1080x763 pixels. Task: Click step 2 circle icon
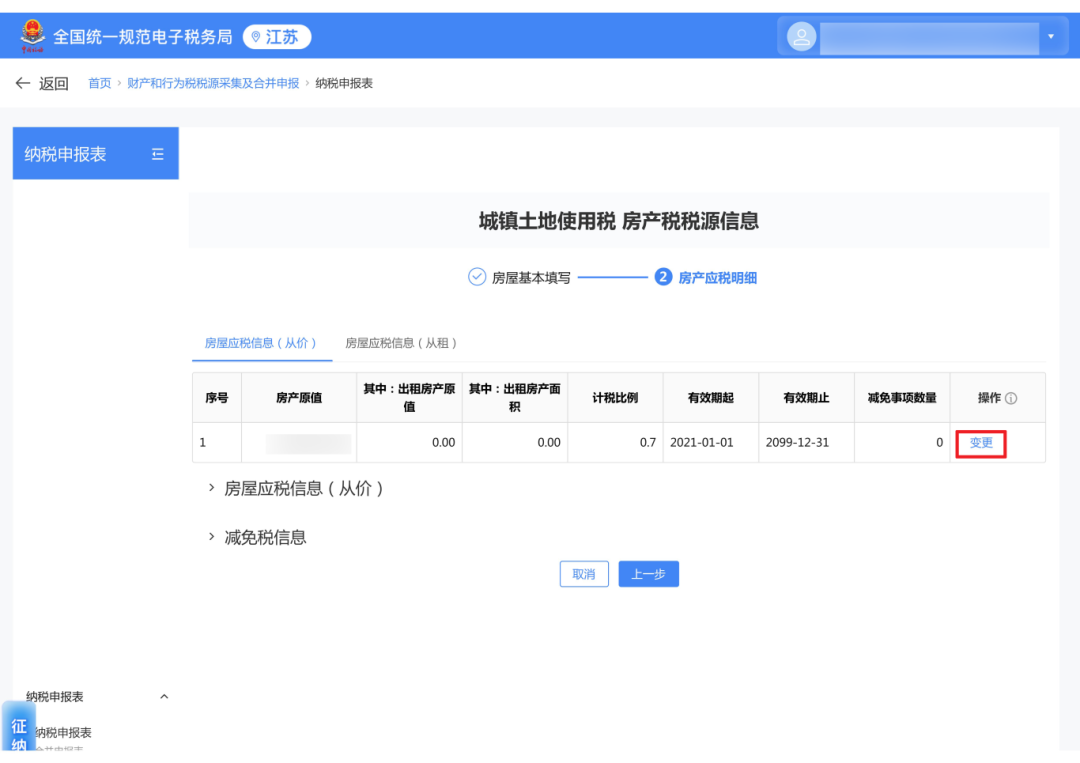click(x=663, y=277)
